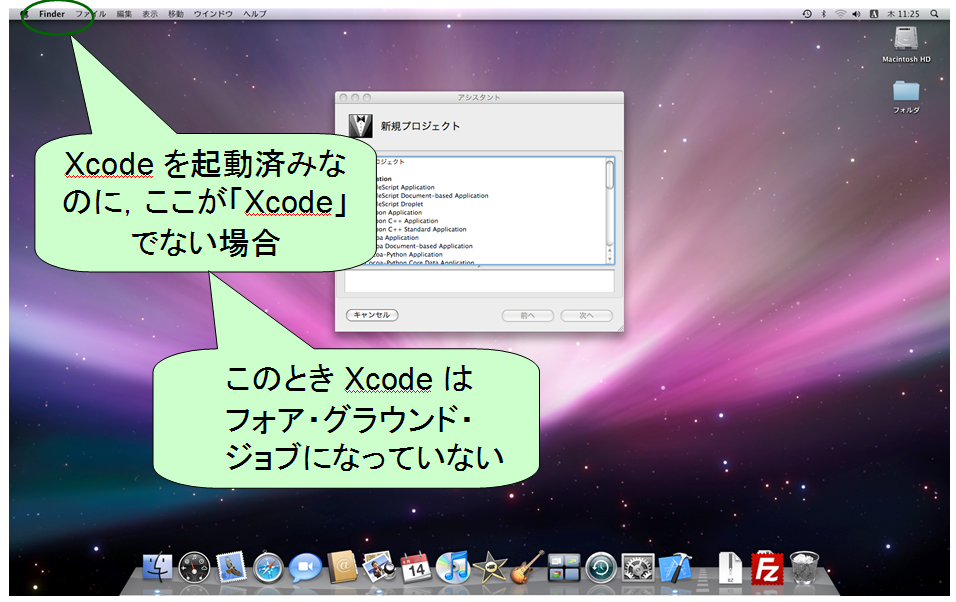Open the Trash in the Dock
The width and height of the screenshot is (956, 602).
(x=805, y=568)
